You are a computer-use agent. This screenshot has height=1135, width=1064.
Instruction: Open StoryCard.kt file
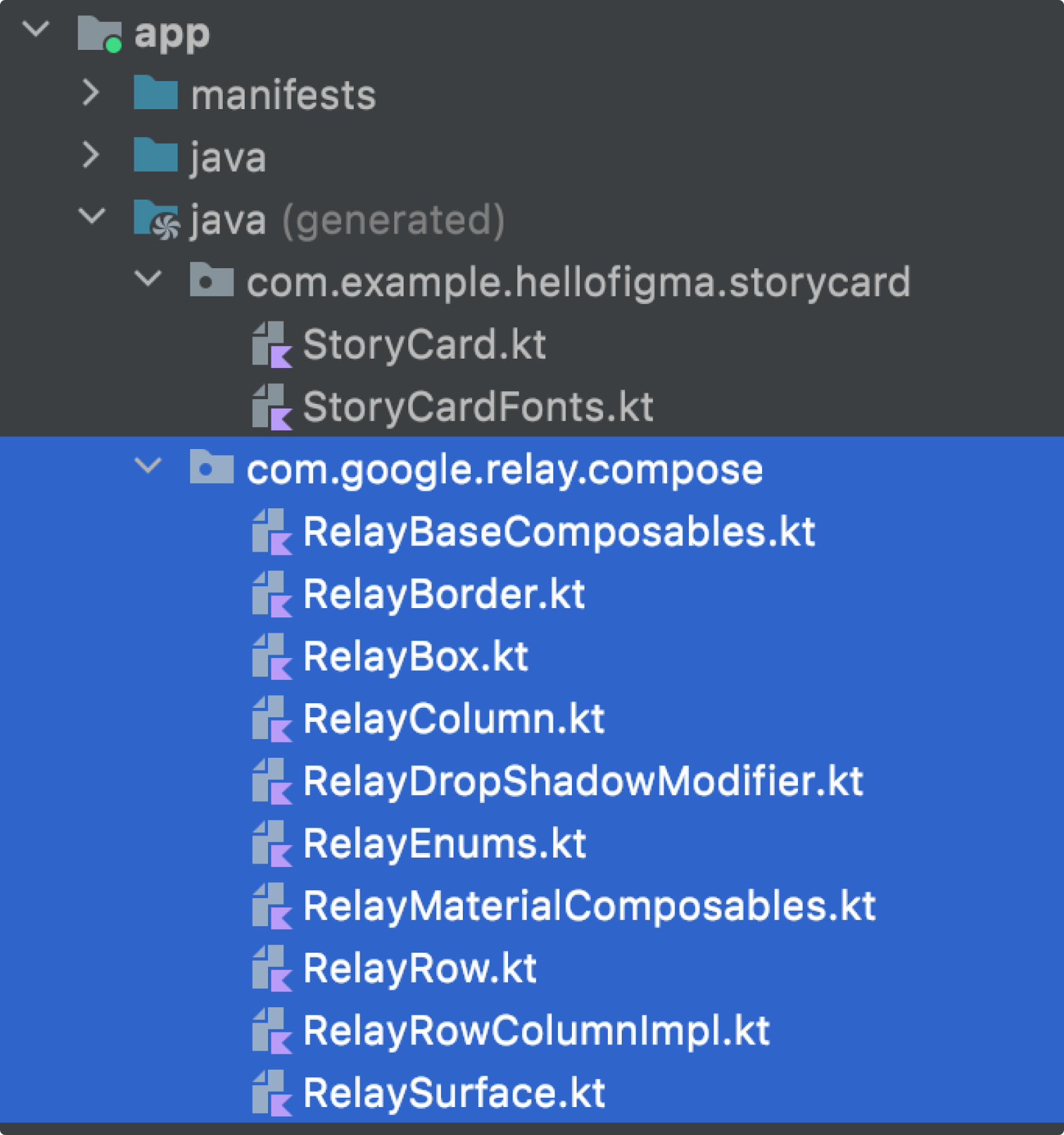click(424, 345)
